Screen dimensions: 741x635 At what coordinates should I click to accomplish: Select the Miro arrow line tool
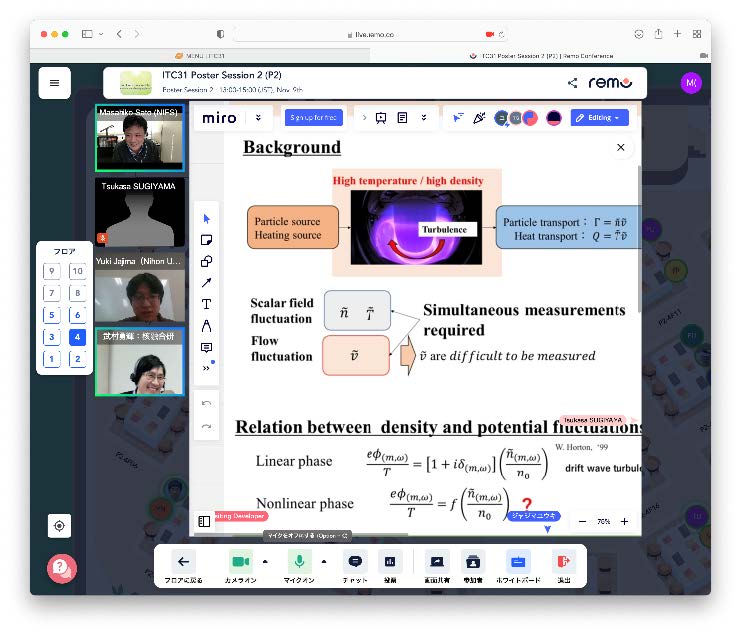click(x=207, y=283)
